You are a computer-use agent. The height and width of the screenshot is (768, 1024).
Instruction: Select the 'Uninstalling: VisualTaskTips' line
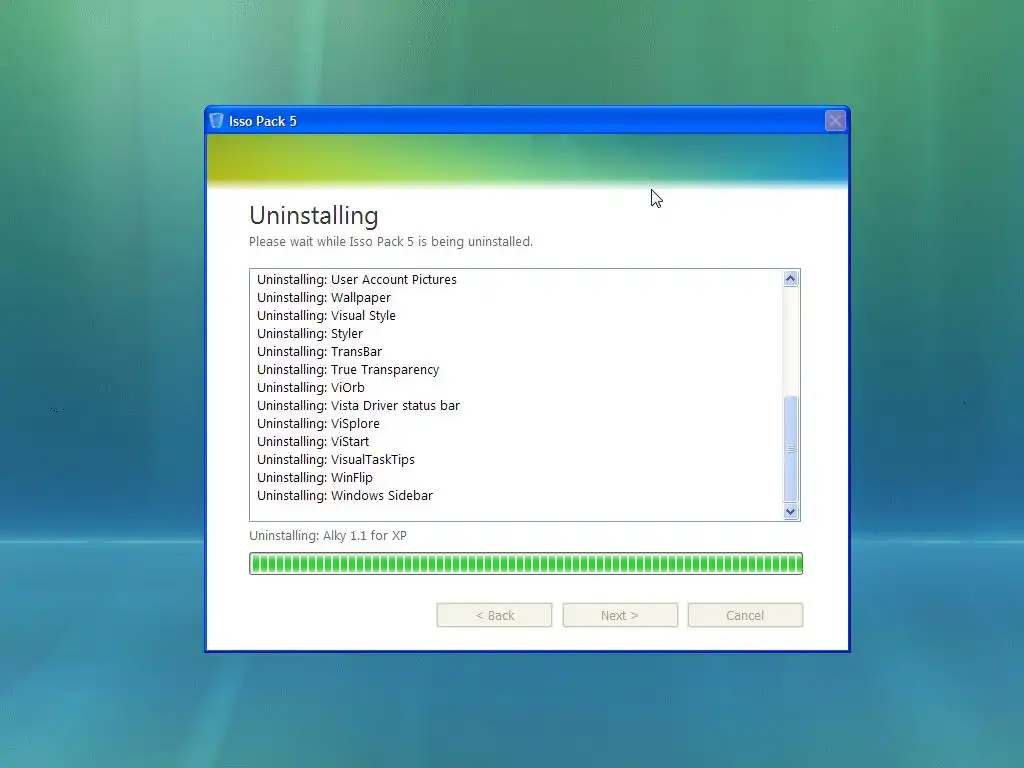(336, 460)
